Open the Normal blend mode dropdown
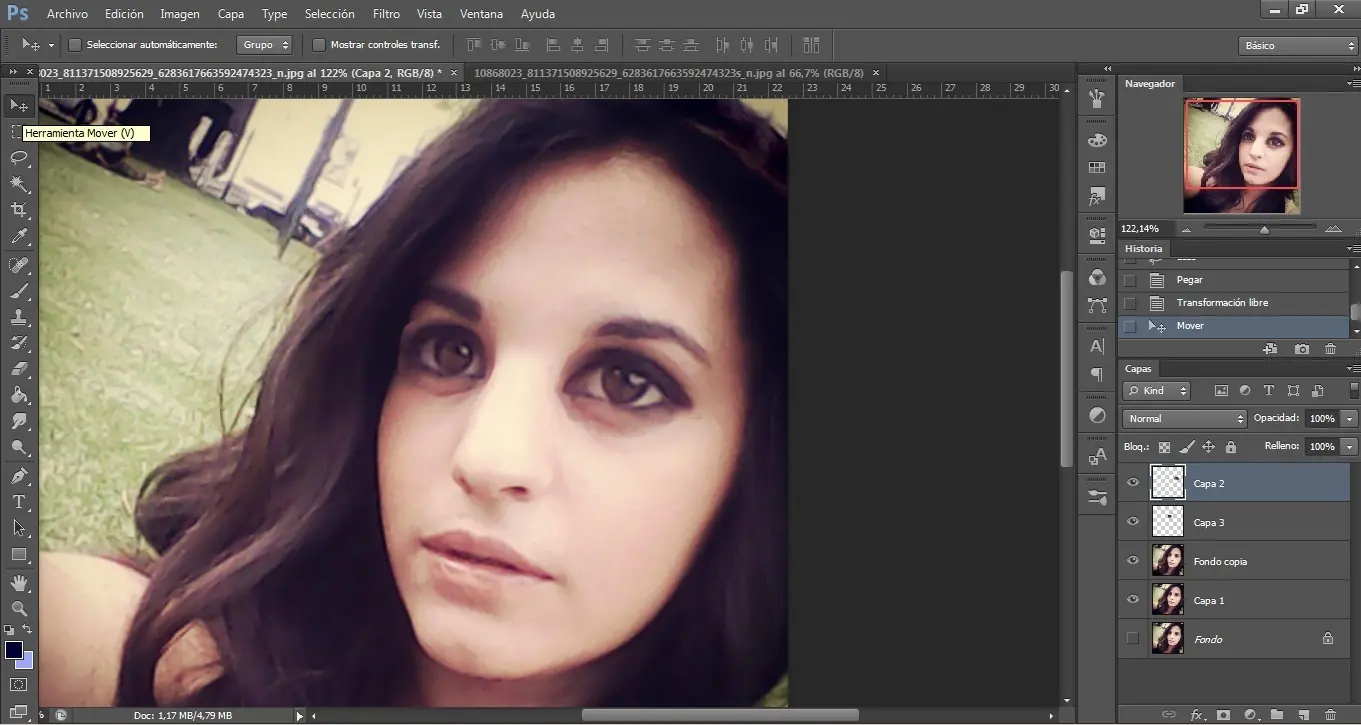1361x725 pixels. 1184,419
